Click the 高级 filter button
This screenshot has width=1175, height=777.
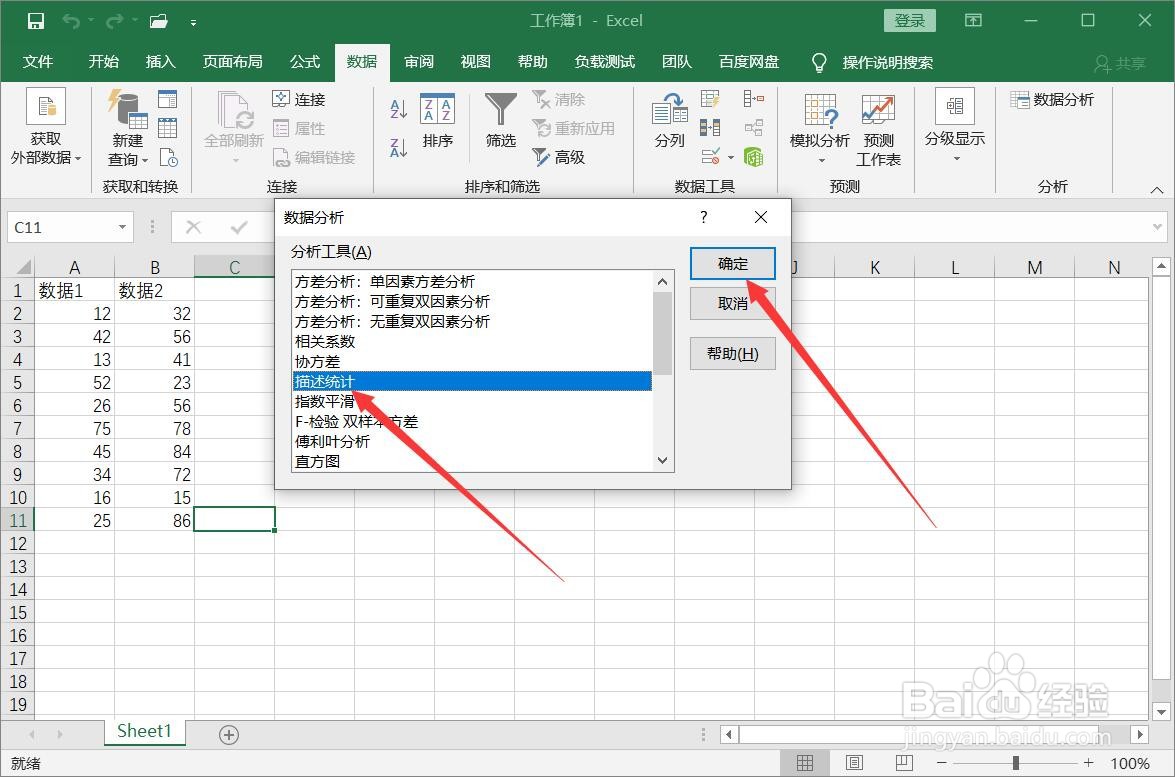pyautogui.click(x=559, y=157)
